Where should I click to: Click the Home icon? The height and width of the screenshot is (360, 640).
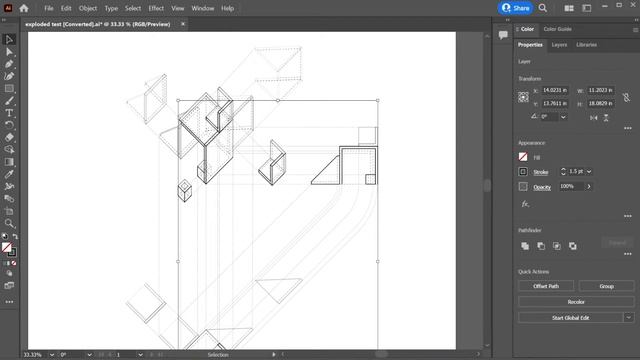pos(24,8)
